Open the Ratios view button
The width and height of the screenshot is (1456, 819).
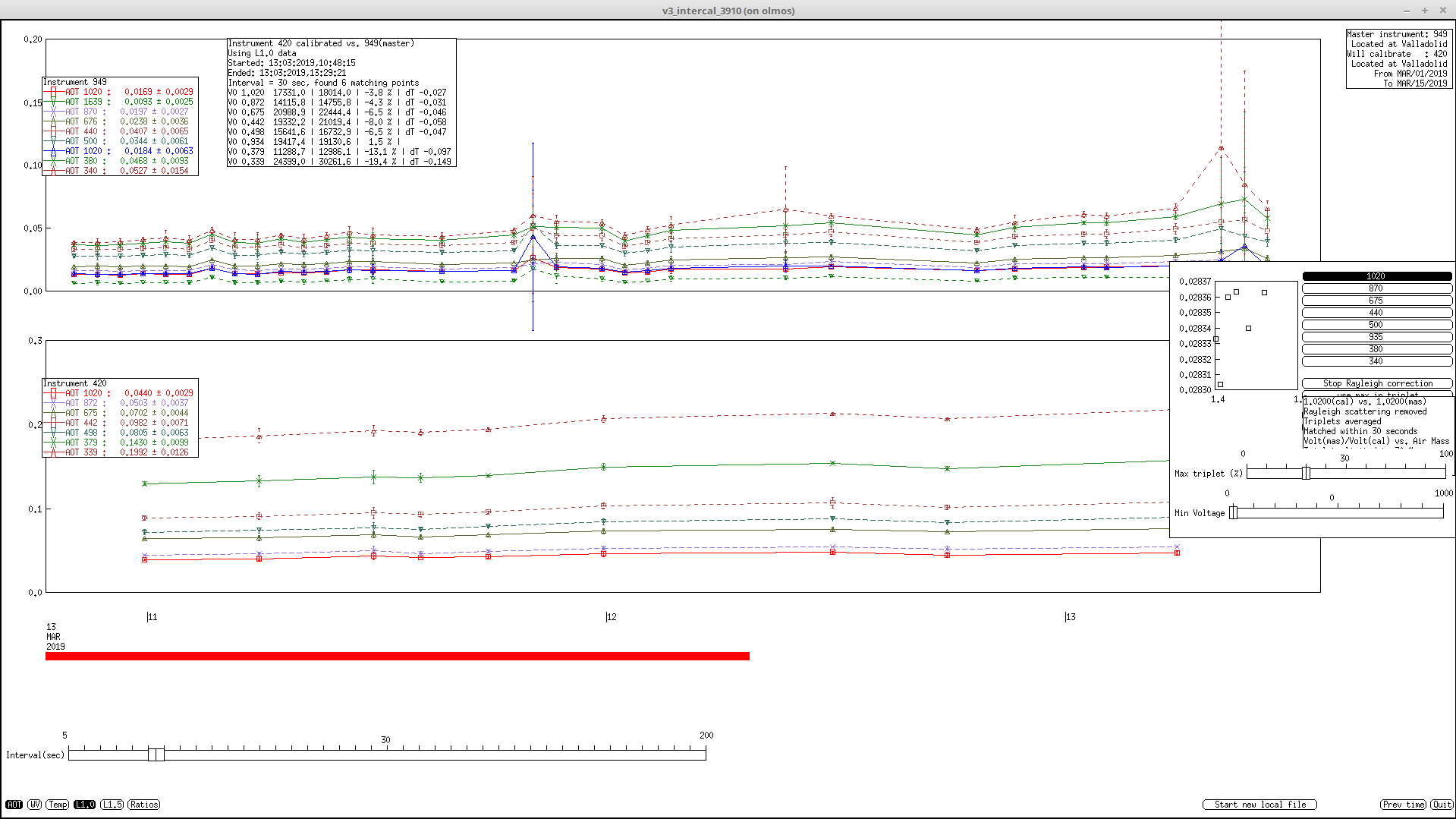tap(143, 805)
